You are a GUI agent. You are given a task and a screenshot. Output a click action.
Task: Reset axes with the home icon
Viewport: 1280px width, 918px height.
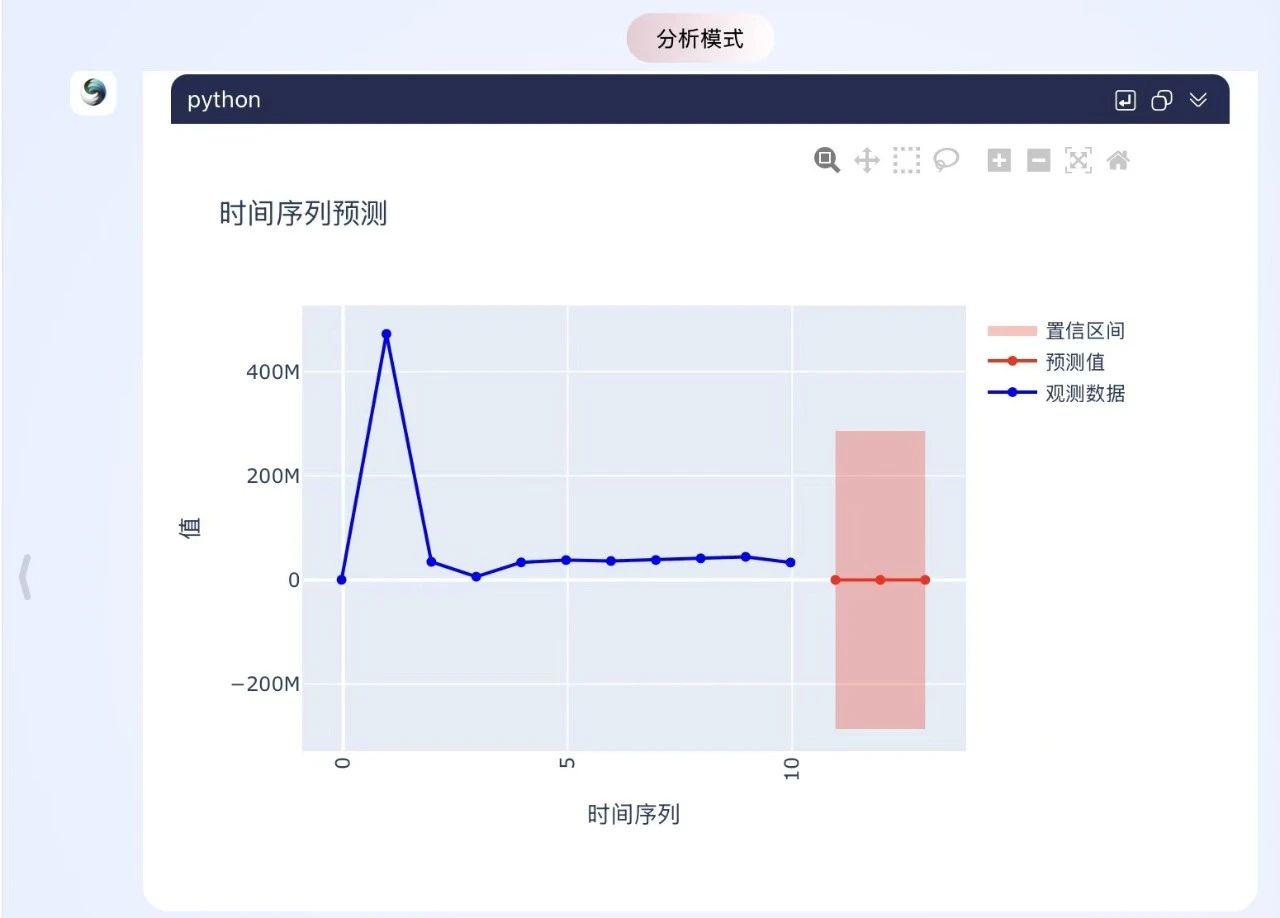[x=1118, y=160]
